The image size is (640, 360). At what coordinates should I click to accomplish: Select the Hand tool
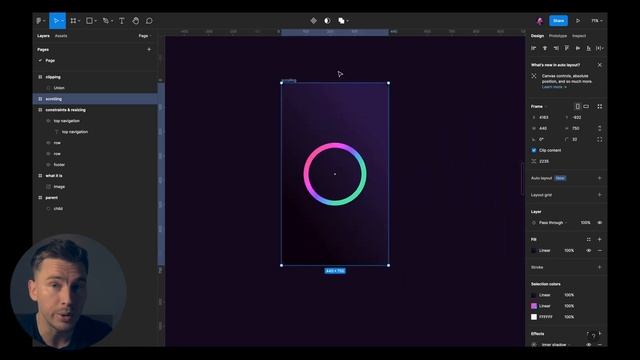point(136,21)
